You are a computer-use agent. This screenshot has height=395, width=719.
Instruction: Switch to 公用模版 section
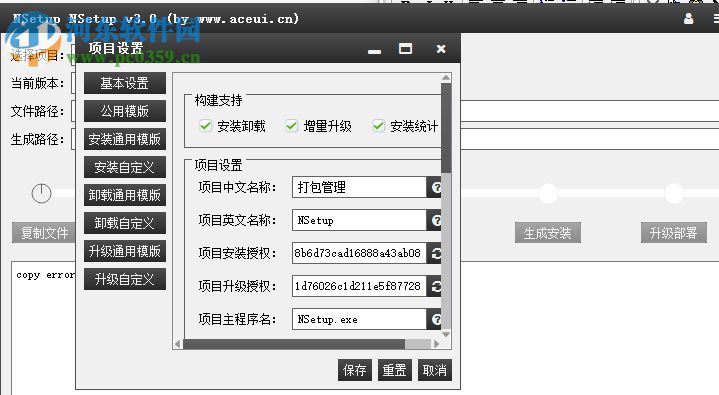(x=125, y=111)
